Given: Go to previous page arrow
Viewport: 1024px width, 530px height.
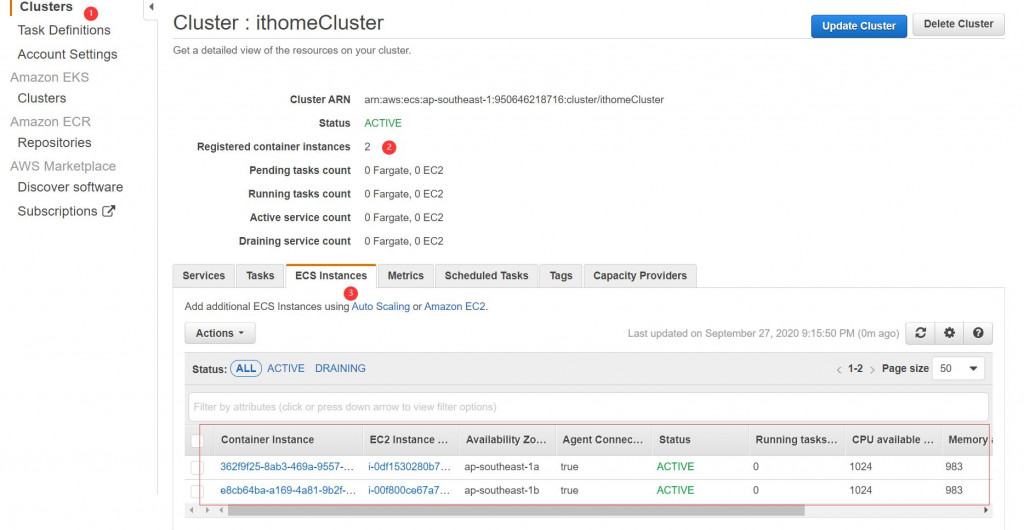Looking at the screenshot, I should [x=839, y=369].
